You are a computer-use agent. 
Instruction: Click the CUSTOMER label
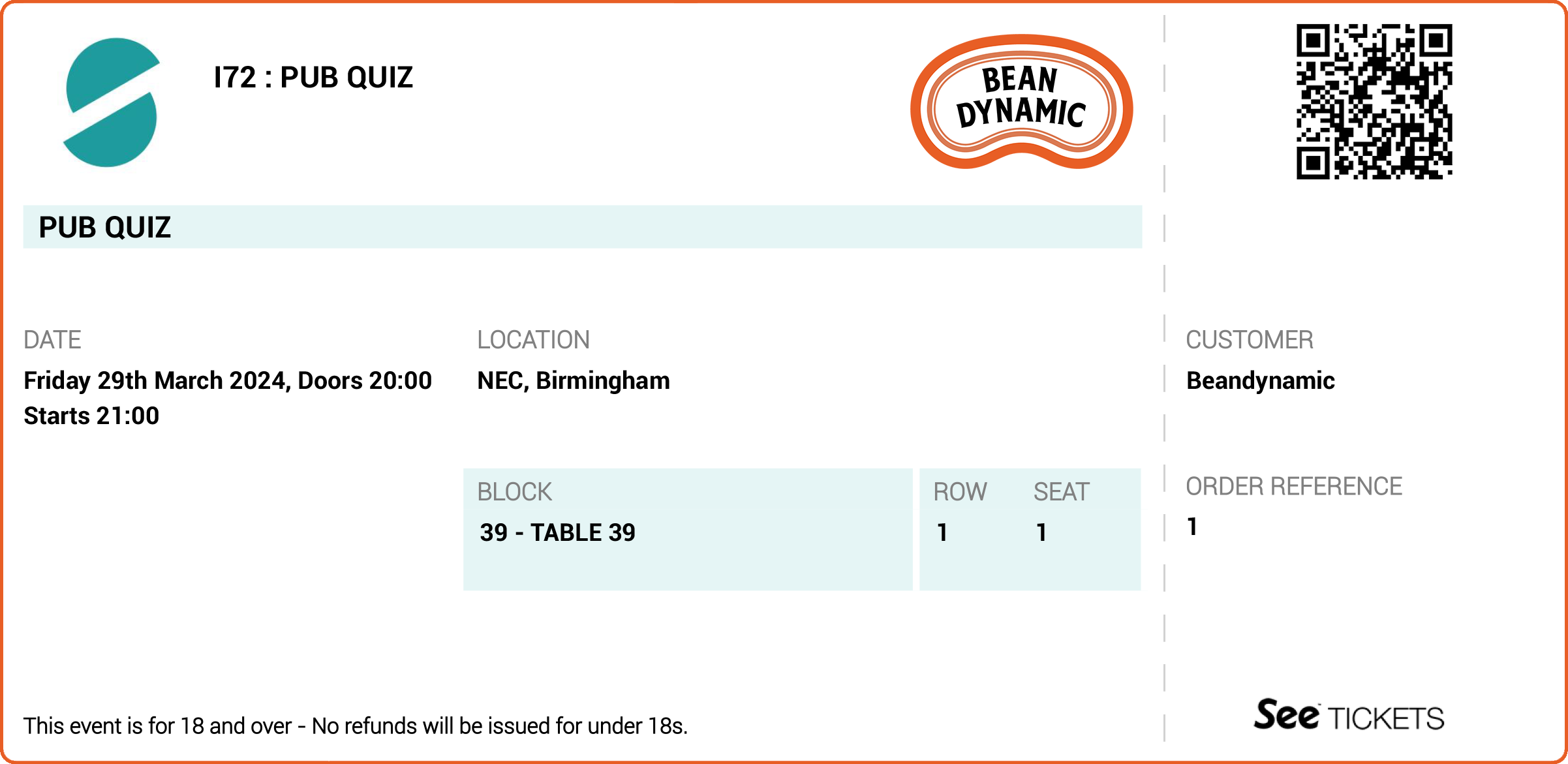[1249, 340]
